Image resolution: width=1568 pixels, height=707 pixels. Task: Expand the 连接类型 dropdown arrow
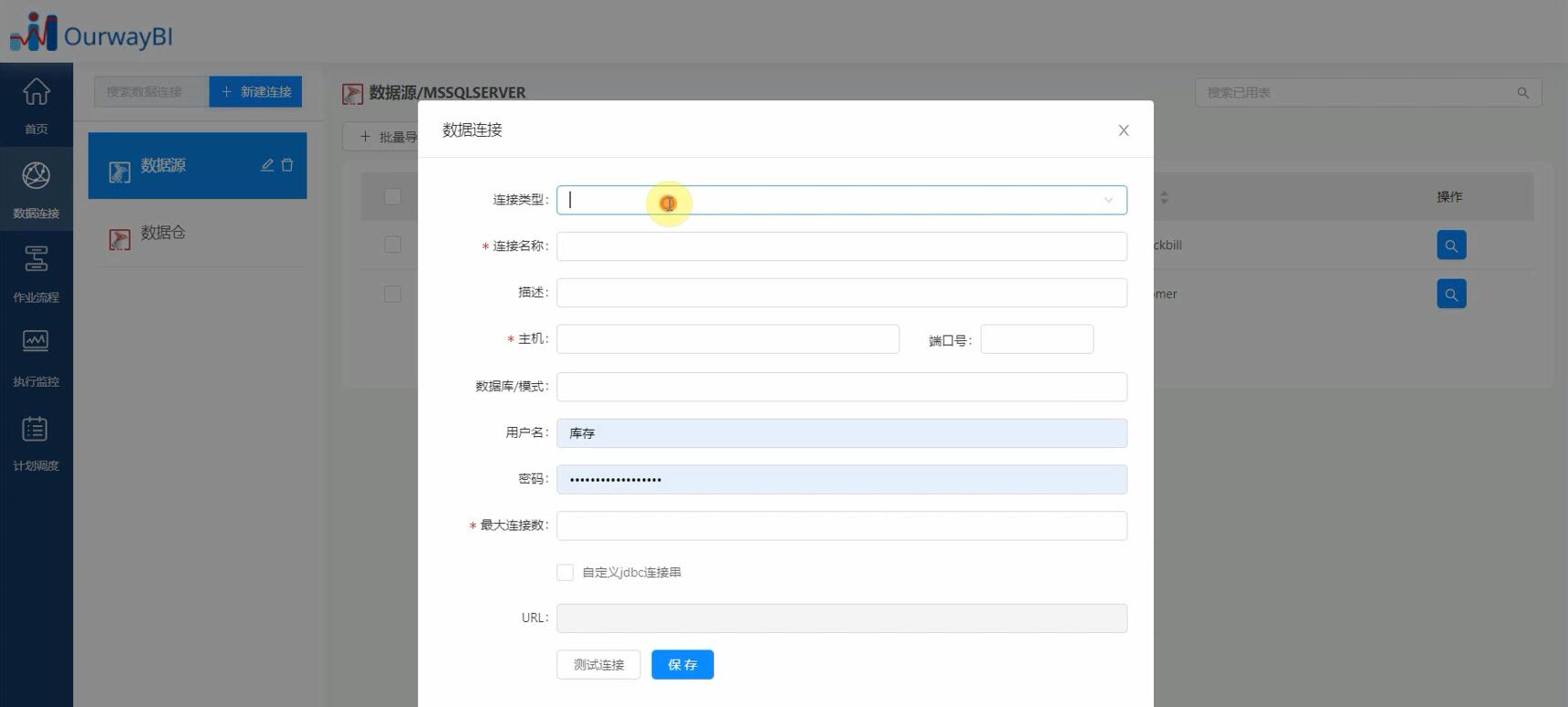coord(1108,201)
